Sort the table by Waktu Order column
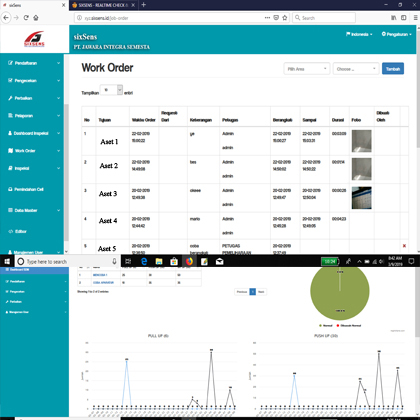Image resolution: width=420 pixels, height=420 pixels. click(144, 120)
